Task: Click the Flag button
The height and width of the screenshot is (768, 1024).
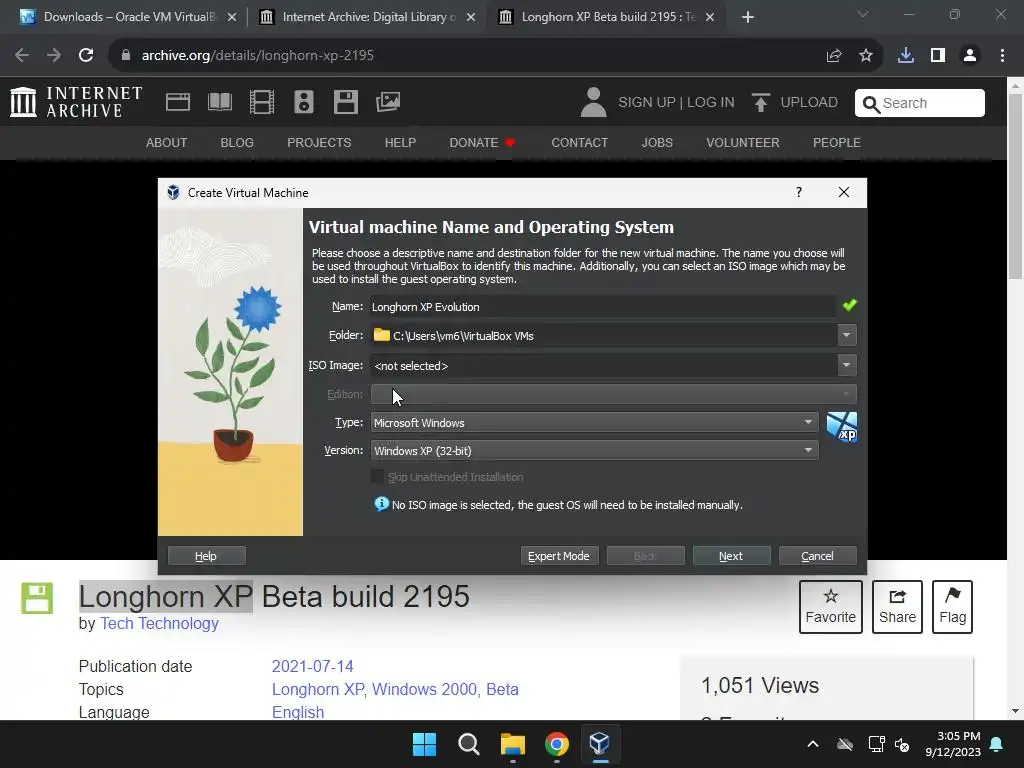Action: click(x=953, y=607)
